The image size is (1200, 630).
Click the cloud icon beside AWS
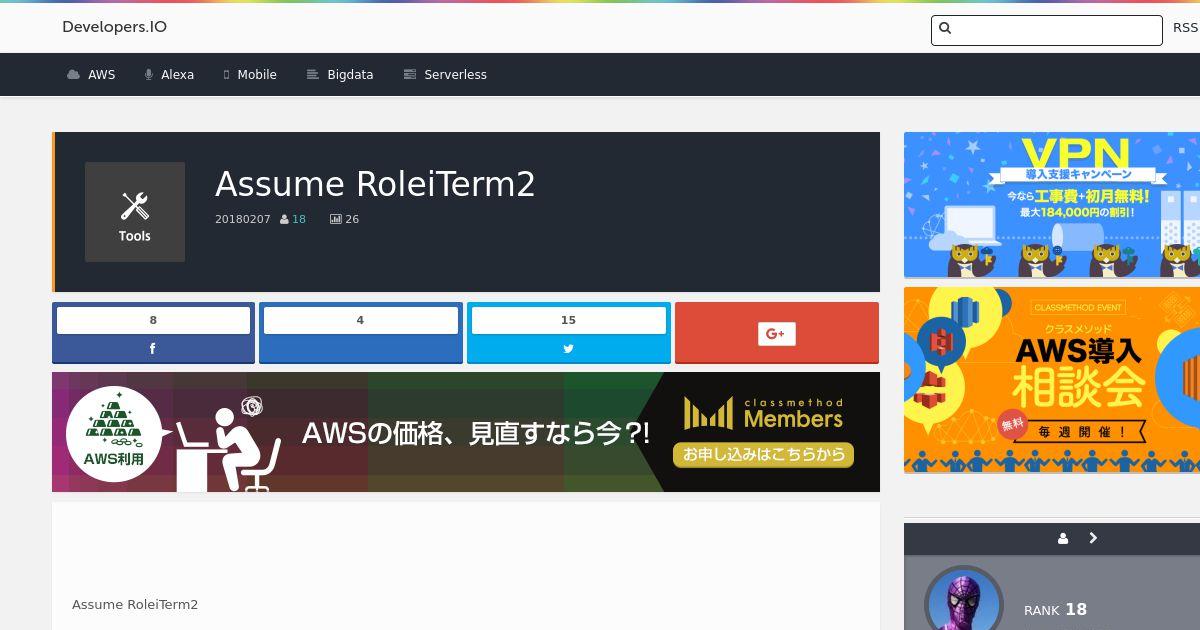pyautogui.click(x=73, y=75)
